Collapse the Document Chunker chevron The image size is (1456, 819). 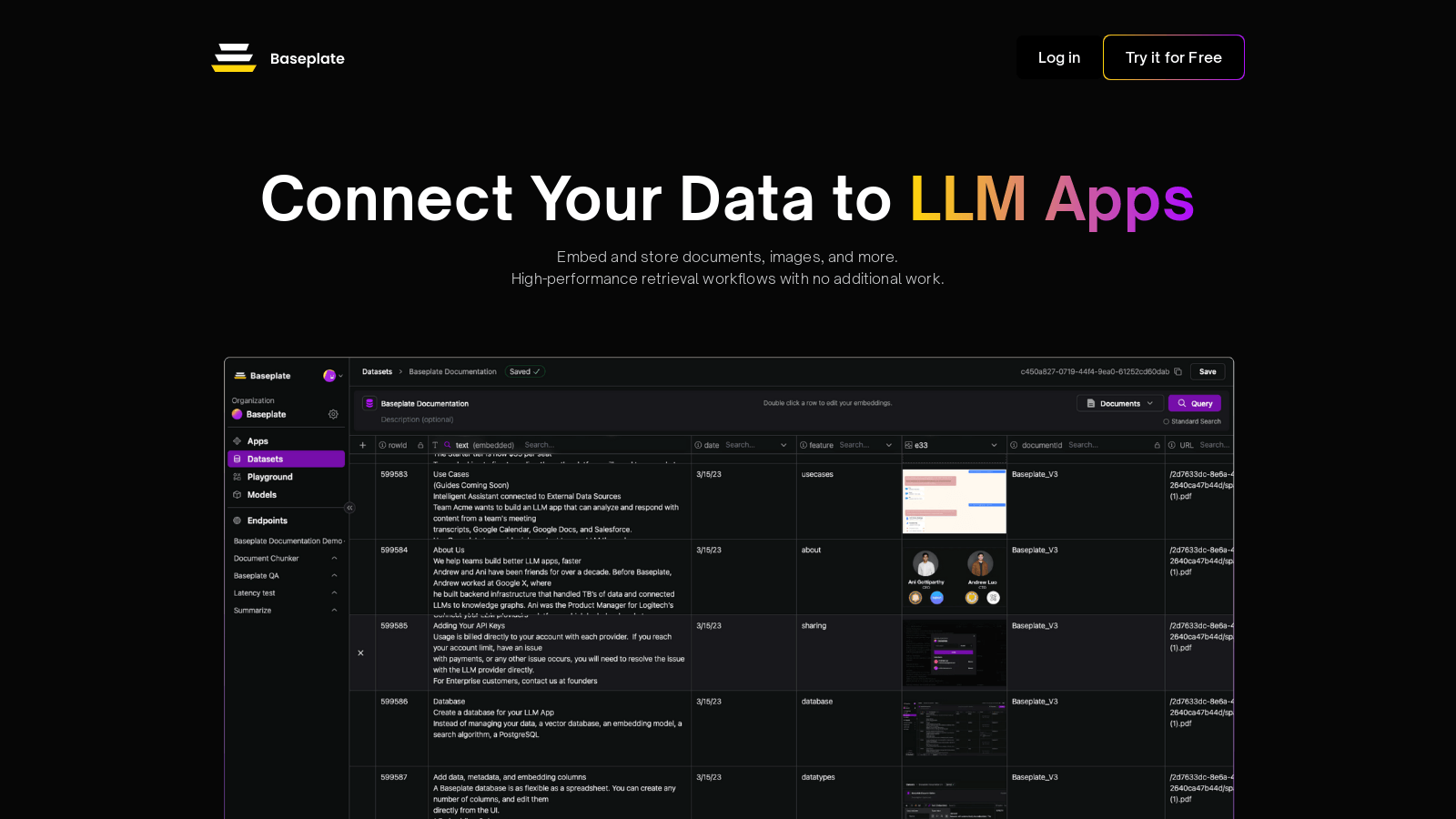coord(334,558)
